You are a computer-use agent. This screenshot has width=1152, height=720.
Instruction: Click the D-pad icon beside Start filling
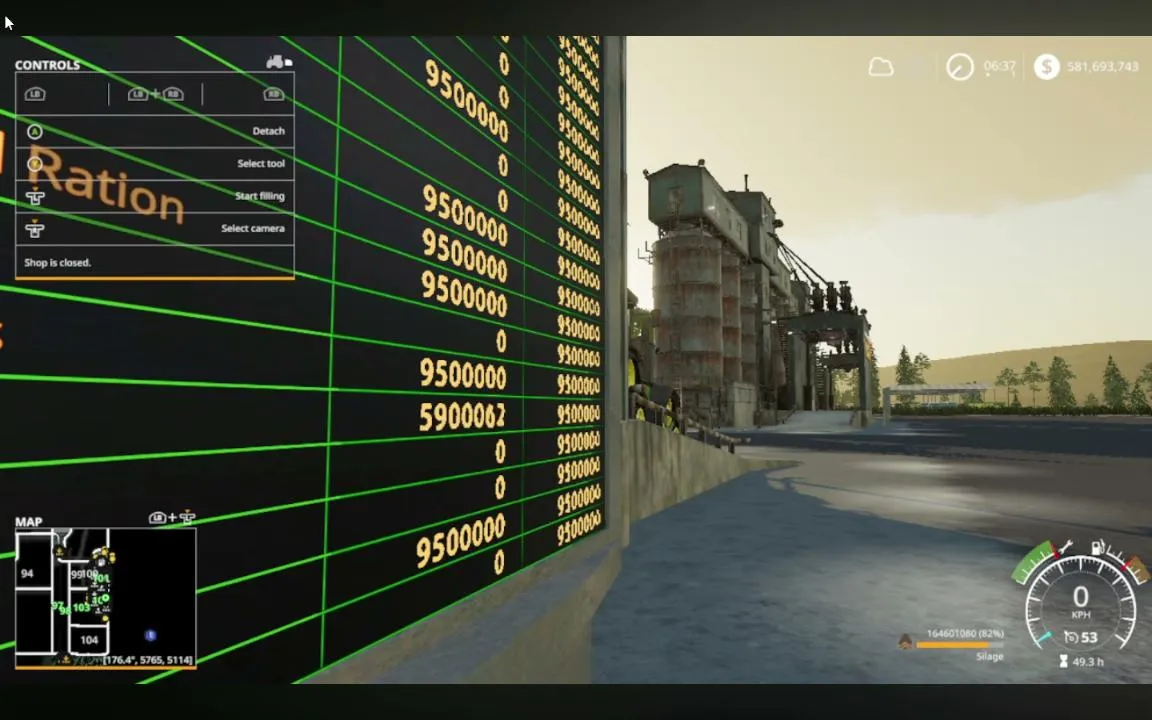pos(35,196)
